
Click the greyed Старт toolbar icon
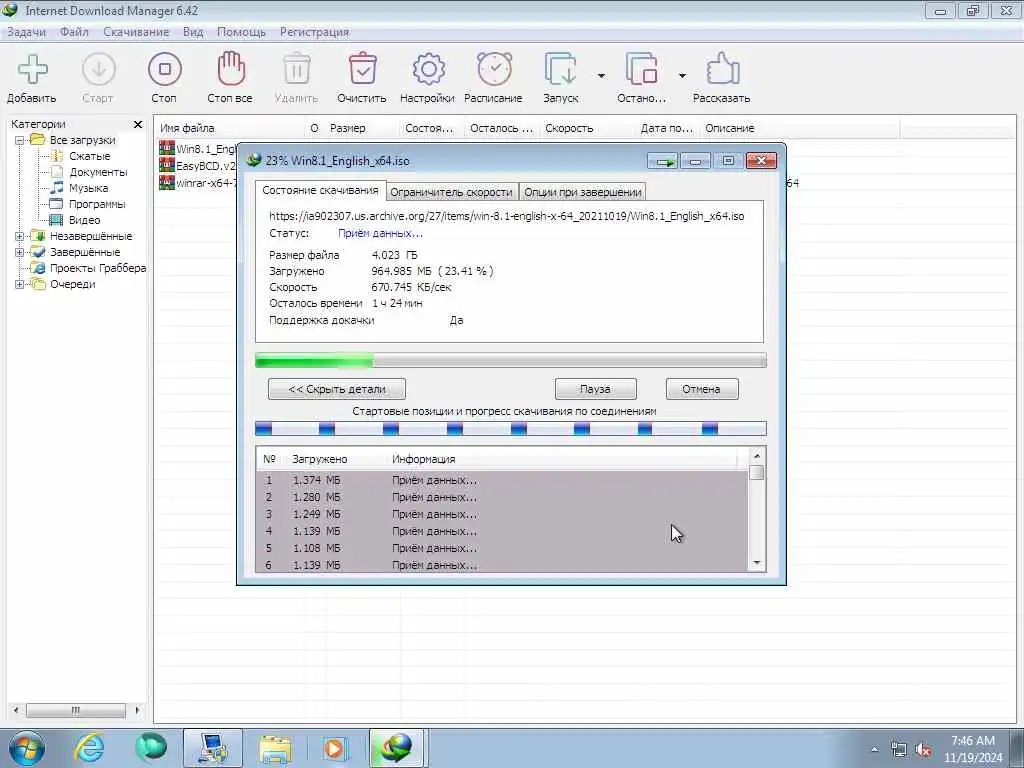click(99, 69)
